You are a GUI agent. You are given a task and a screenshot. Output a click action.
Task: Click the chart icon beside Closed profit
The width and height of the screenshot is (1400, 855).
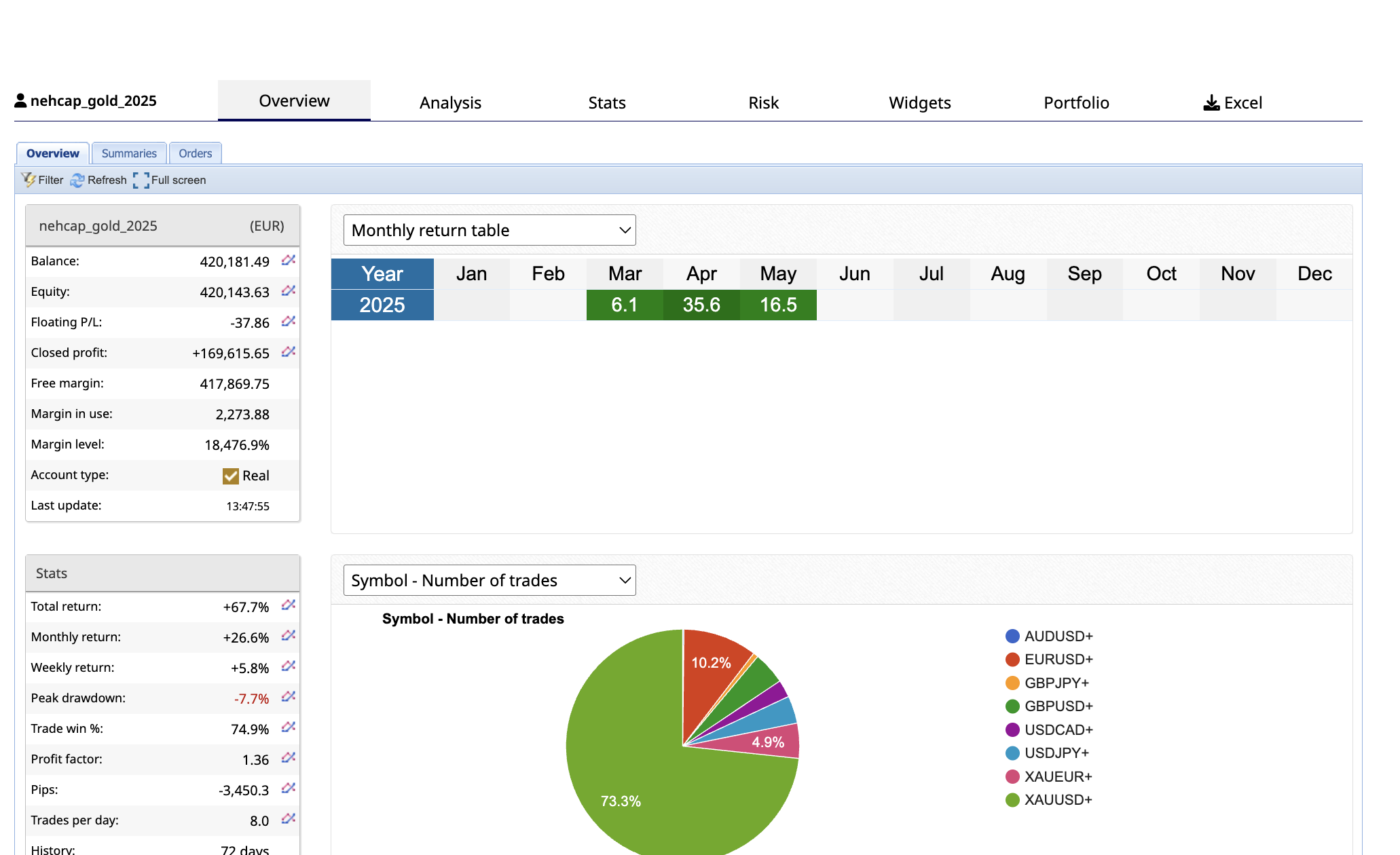289,352
